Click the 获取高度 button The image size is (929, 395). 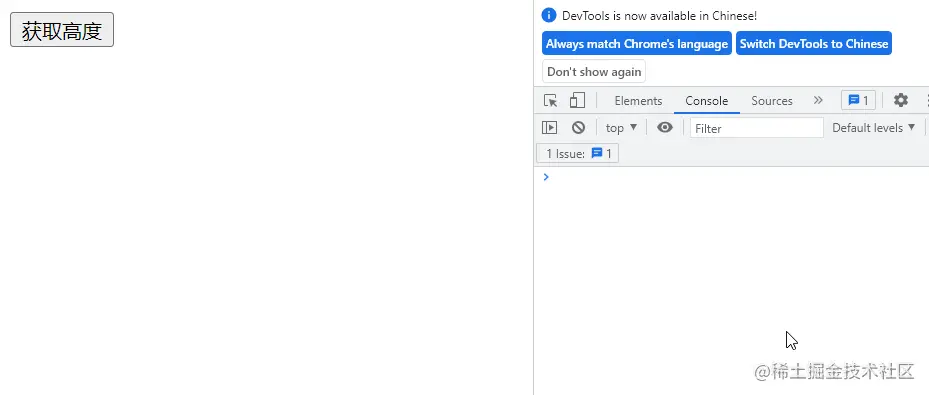coord(62,30)
